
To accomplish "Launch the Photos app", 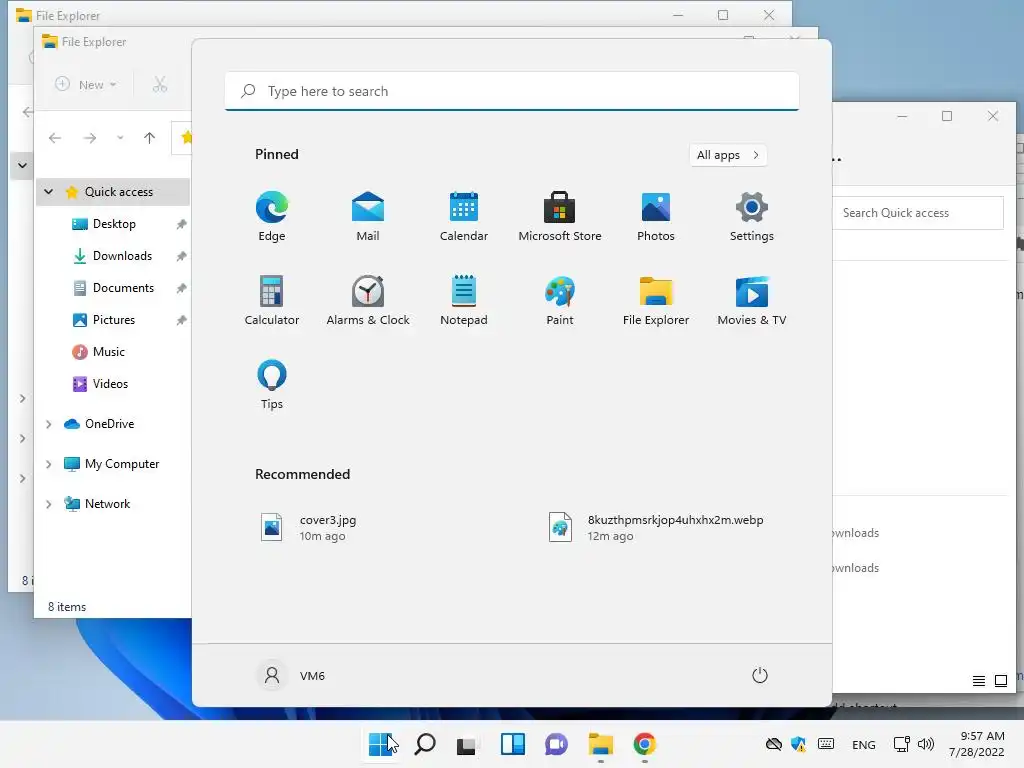I will [656, 217].
